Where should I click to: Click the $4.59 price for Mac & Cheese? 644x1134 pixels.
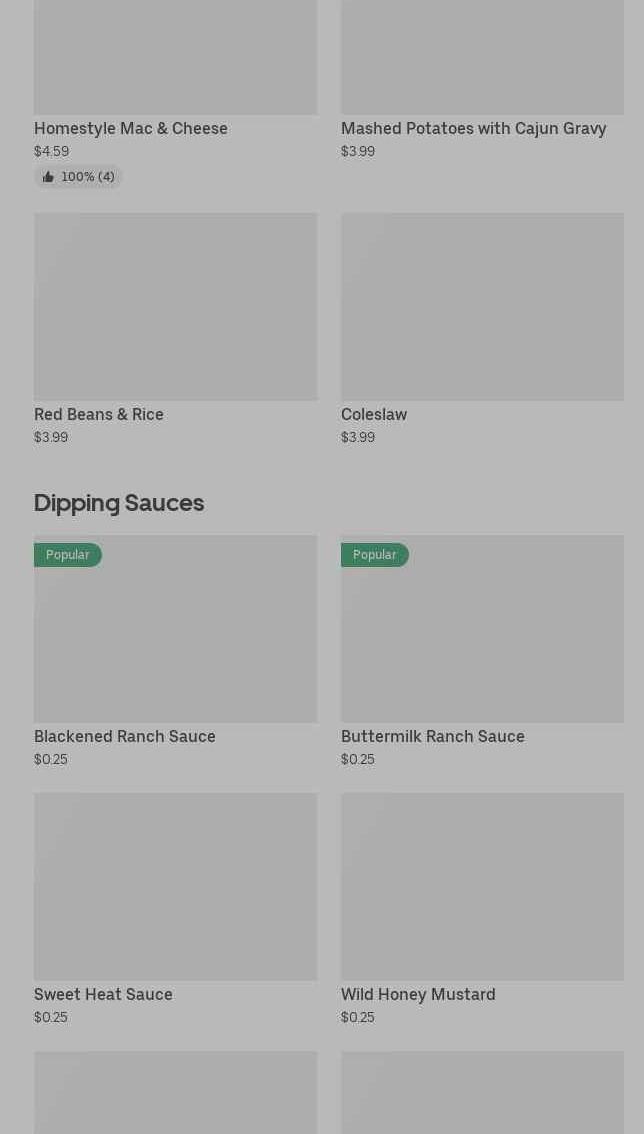[x=52, y=151]
